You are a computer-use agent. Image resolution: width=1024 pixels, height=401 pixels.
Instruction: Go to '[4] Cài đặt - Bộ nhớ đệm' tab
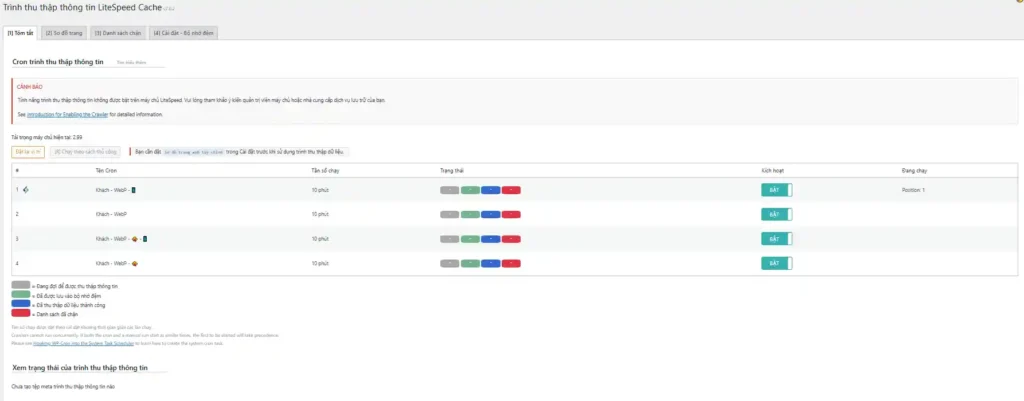click(184, 33)
